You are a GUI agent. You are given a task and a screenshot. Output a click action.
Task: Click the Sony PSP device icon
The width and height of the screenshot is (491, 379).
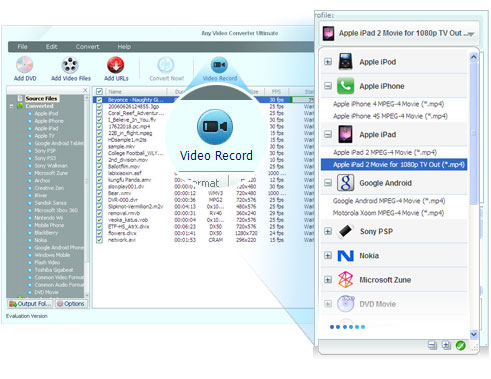coord(345,231)
